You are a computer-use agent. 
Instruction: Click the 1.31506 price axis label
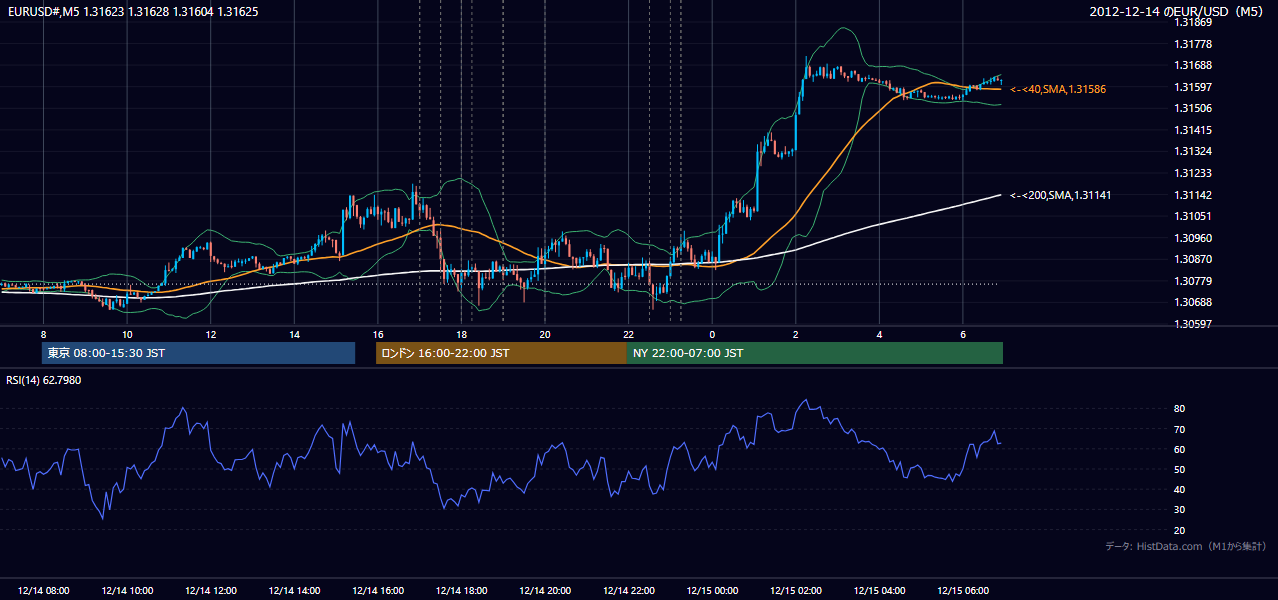pos(1193,108)
